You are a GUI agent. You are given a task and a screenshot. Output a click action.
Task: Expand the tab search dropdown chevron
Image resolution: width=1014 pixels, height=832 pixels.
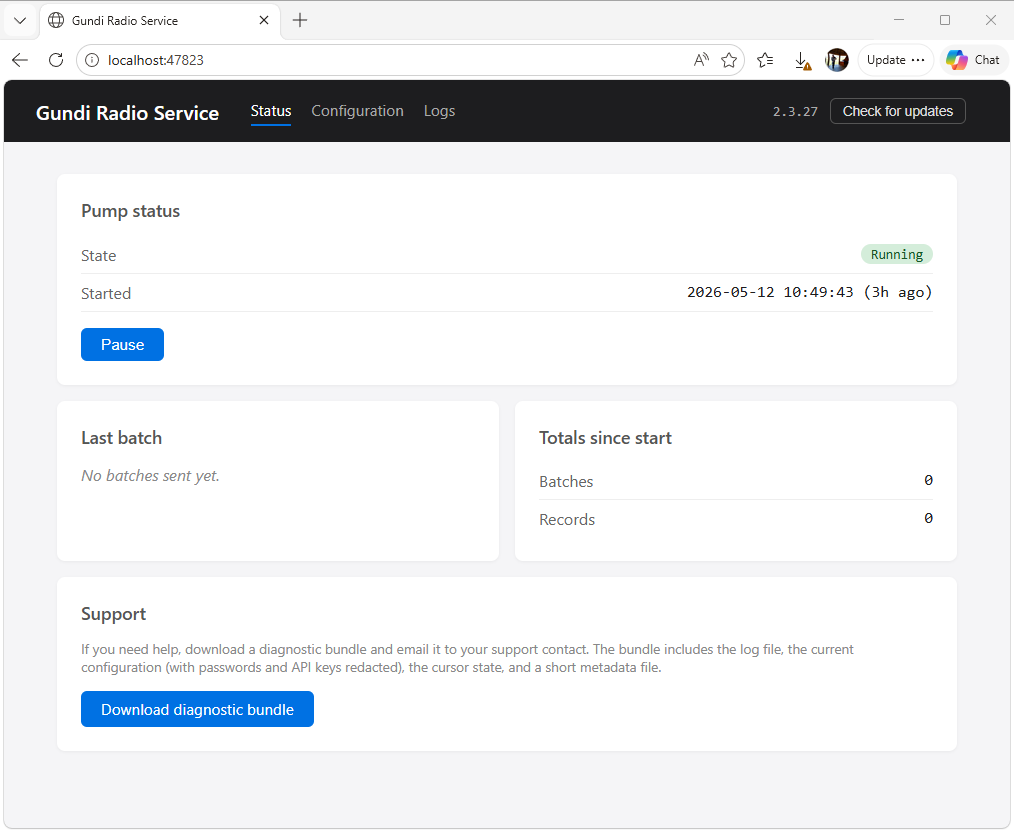(20, 20)
